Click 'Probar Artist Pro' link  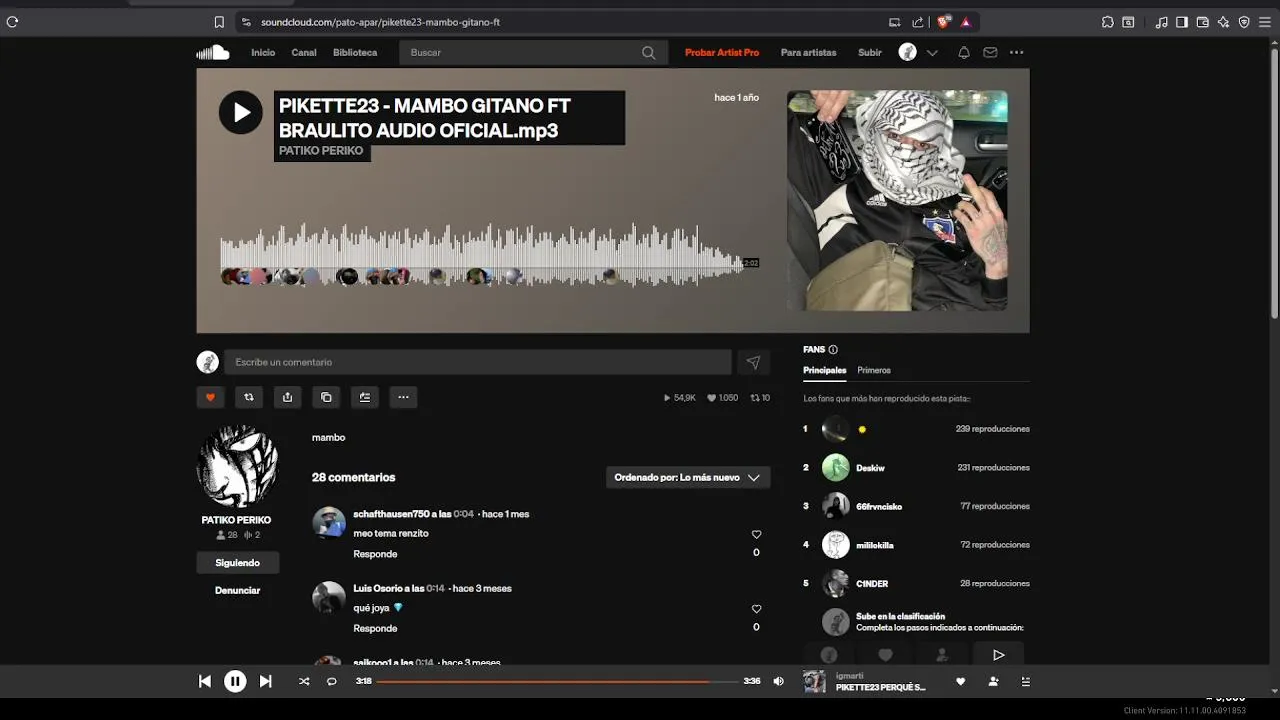click(722, 52)
